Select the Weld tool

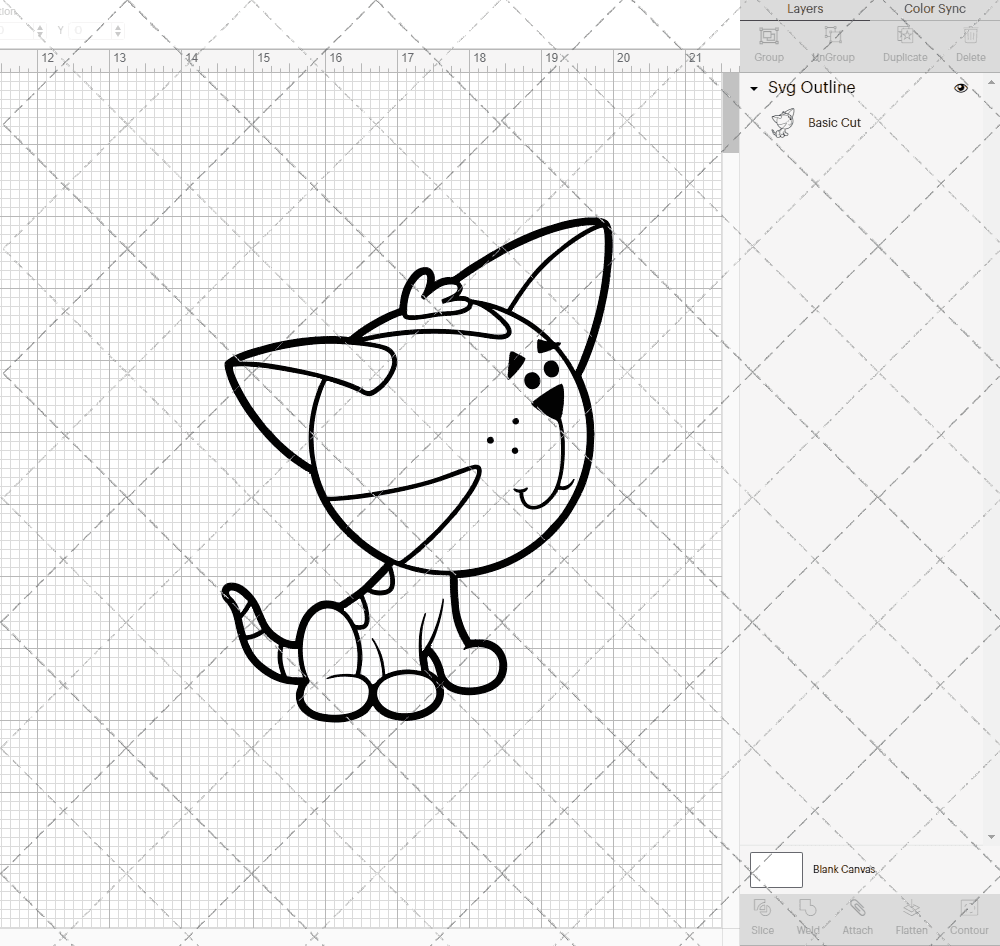pyautogui.click(x=807, y=915)
